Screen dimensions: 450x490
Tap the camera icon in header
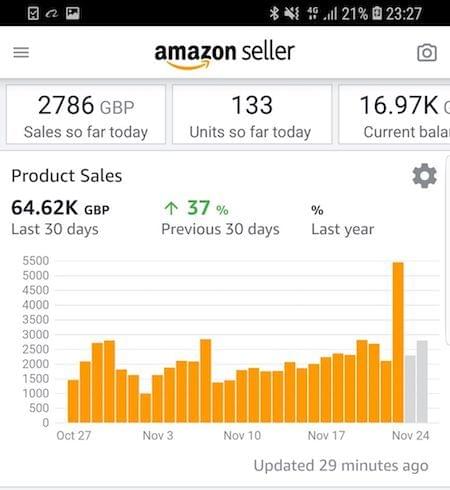427,52
